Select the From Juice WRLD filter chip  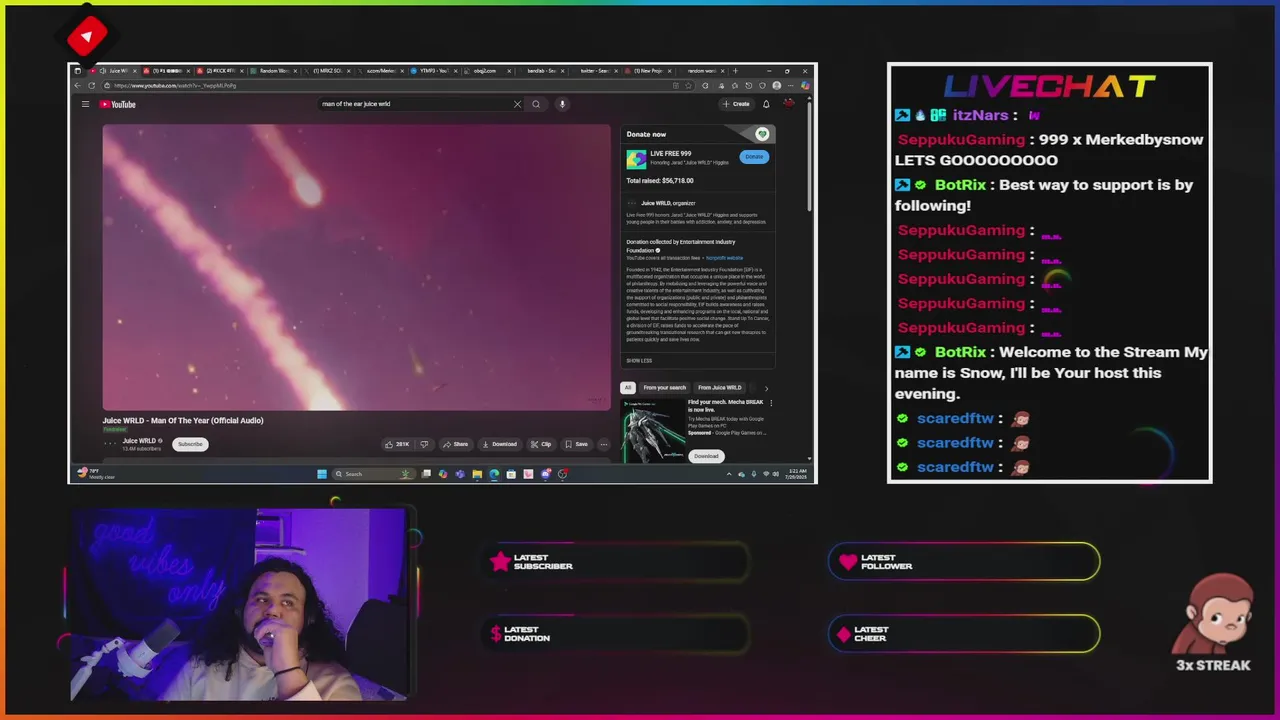pos(720,388)
